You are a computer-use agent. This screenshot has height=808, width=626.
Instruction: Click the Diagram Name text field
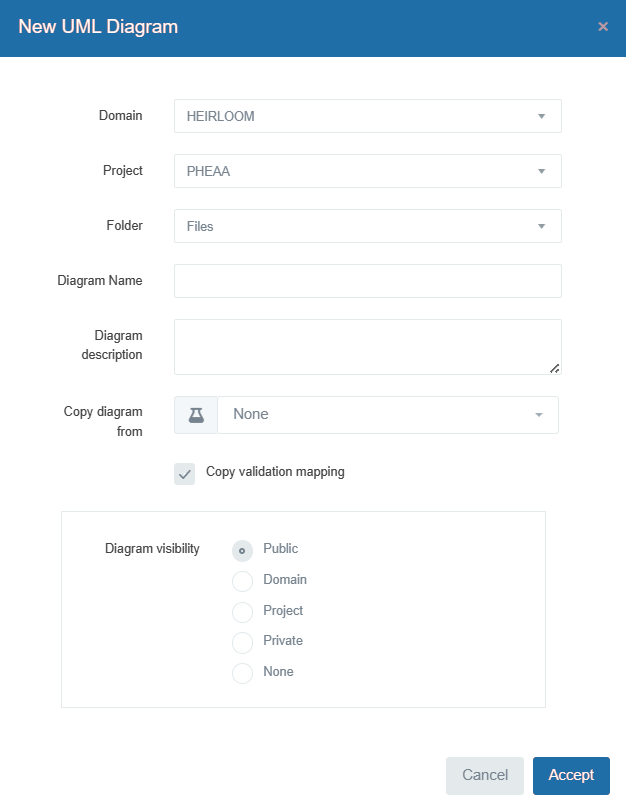(x=367, y=281)
